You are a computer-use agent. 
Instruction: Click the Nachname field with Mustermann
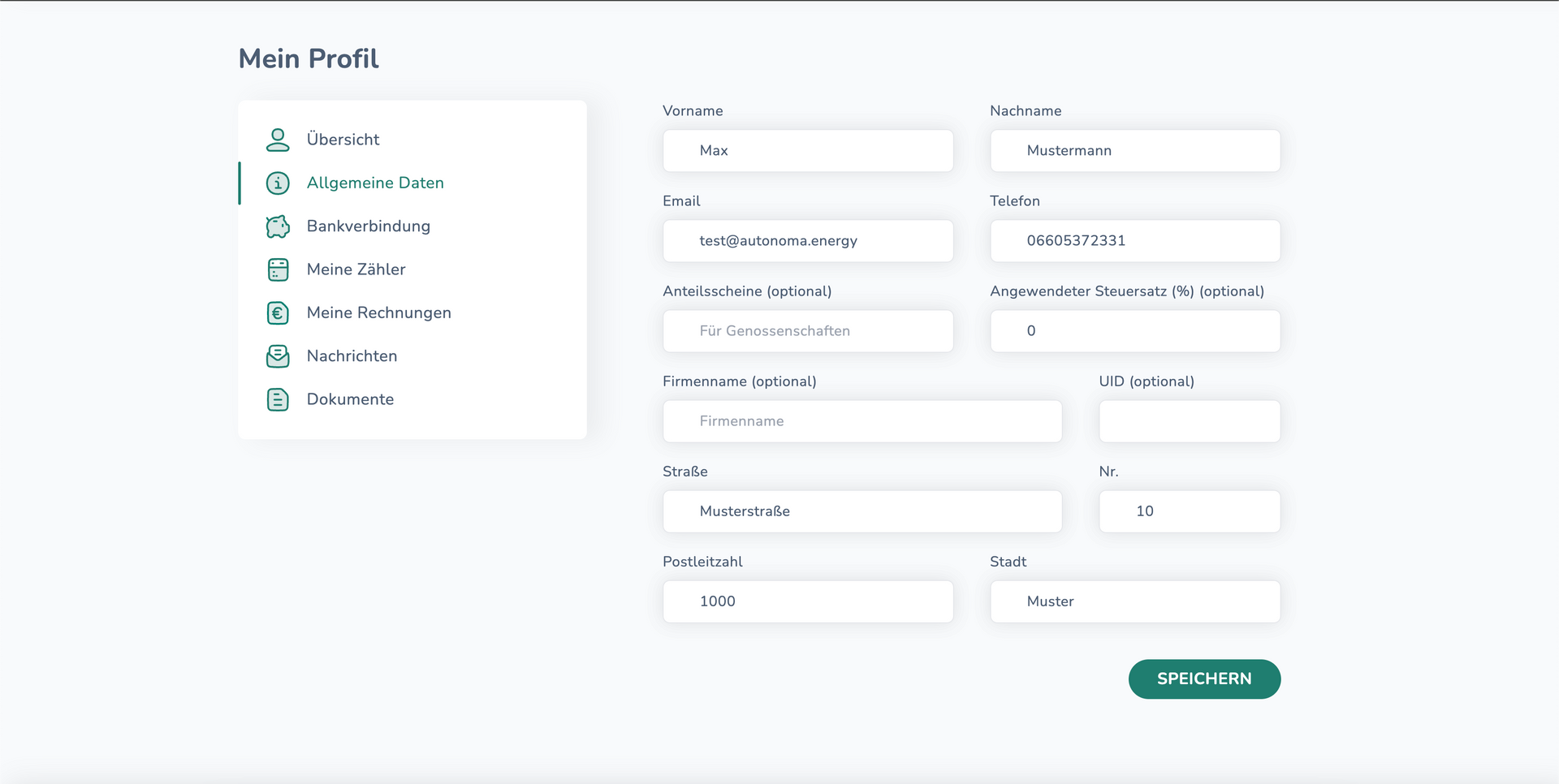pyautogui.click(x=1135, y=150)
